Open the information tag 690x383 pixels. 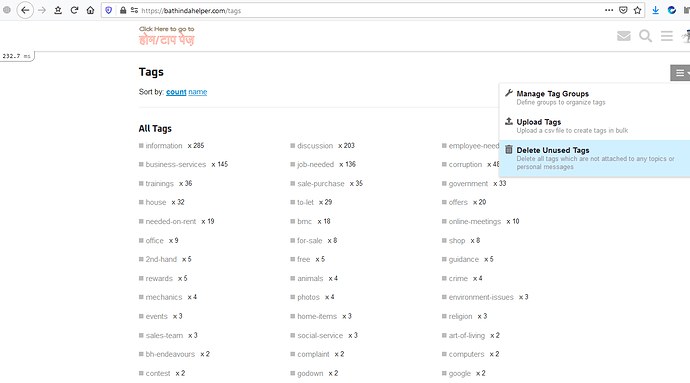pyautogui.click(x=164, y=146)
